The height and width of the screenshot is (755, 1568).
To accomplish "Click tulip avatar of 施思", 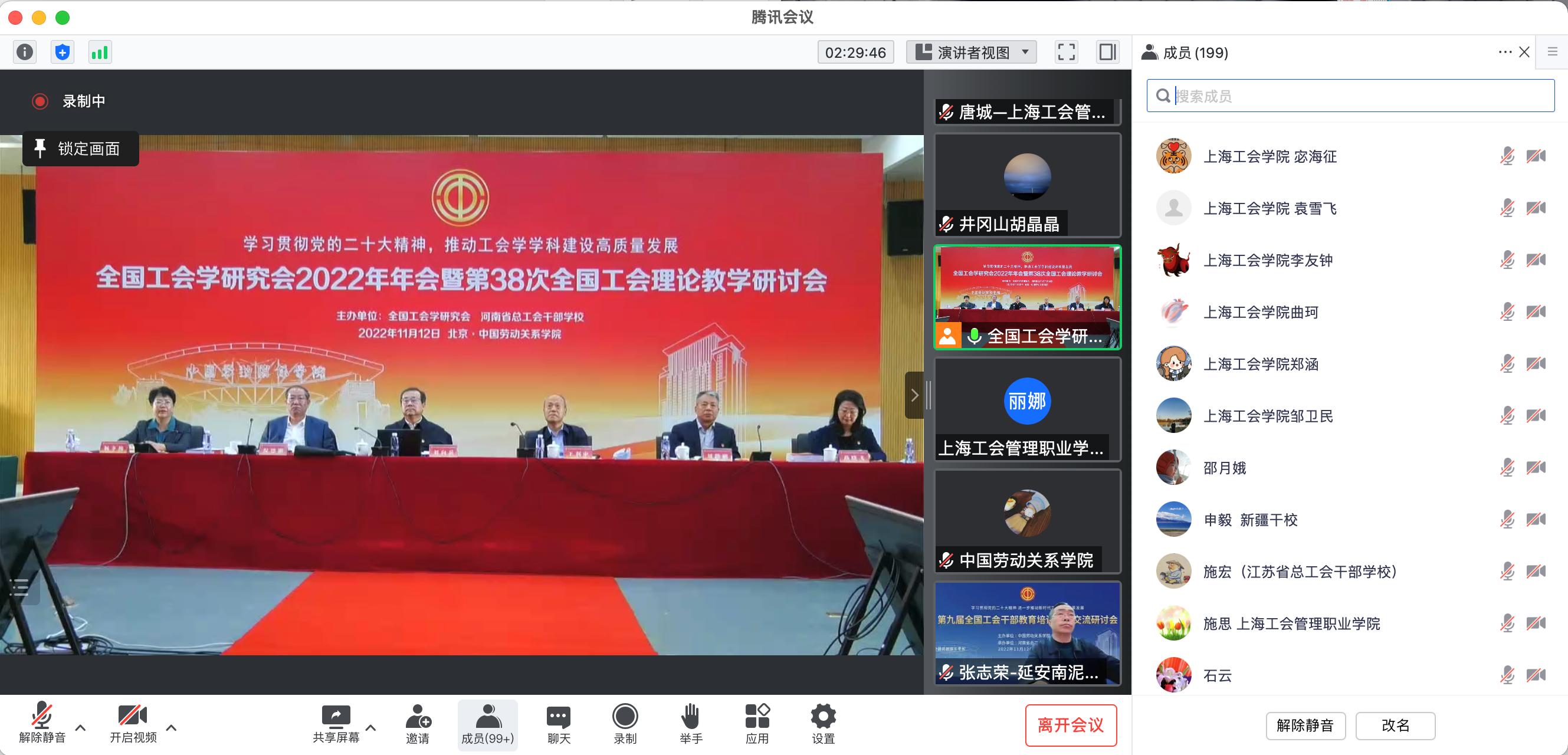I will (x=1173, y=623).
